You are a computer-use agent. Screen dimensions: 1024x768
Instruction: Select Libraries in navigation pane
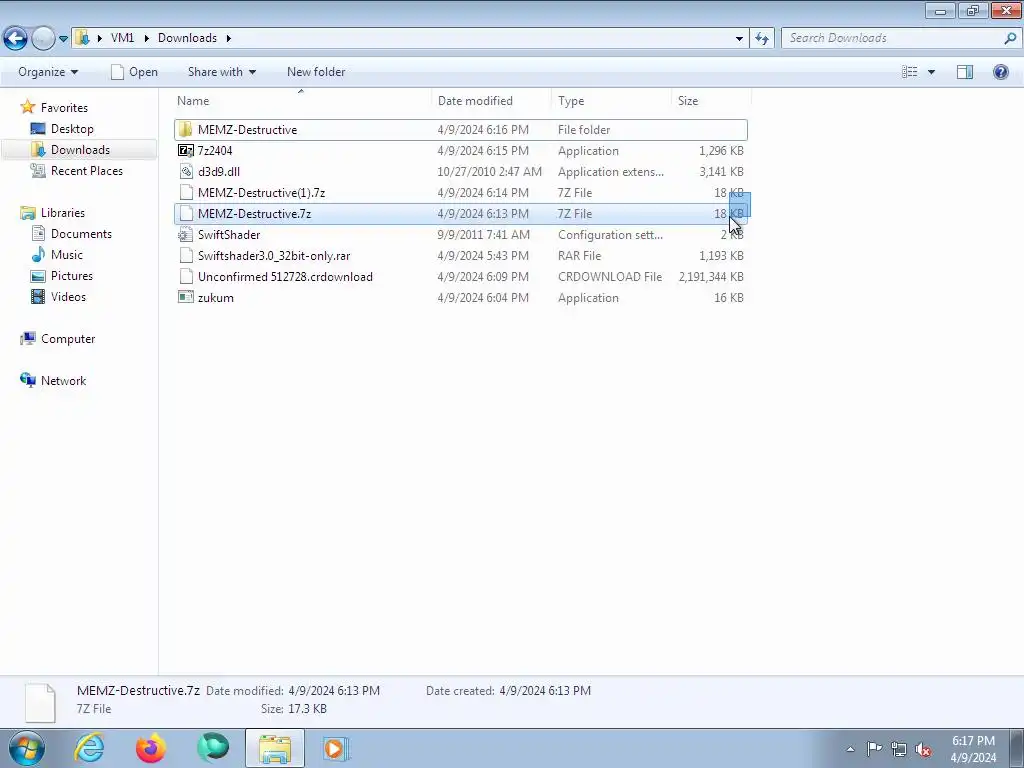pos(63,213)
